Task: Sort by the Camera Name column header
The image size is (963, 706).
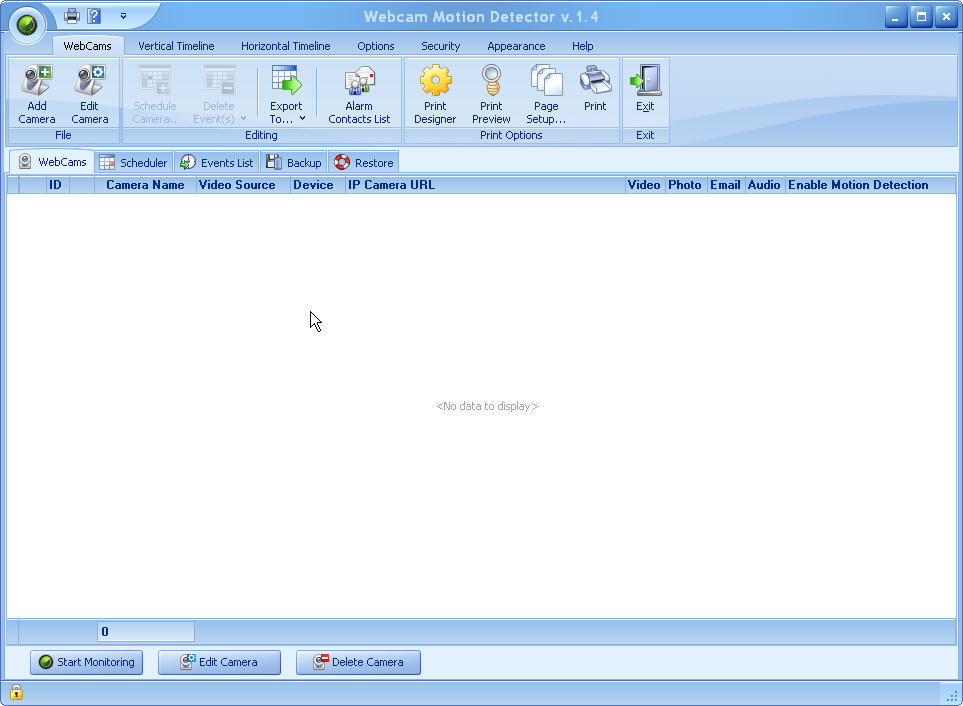Action: (145, 185)
